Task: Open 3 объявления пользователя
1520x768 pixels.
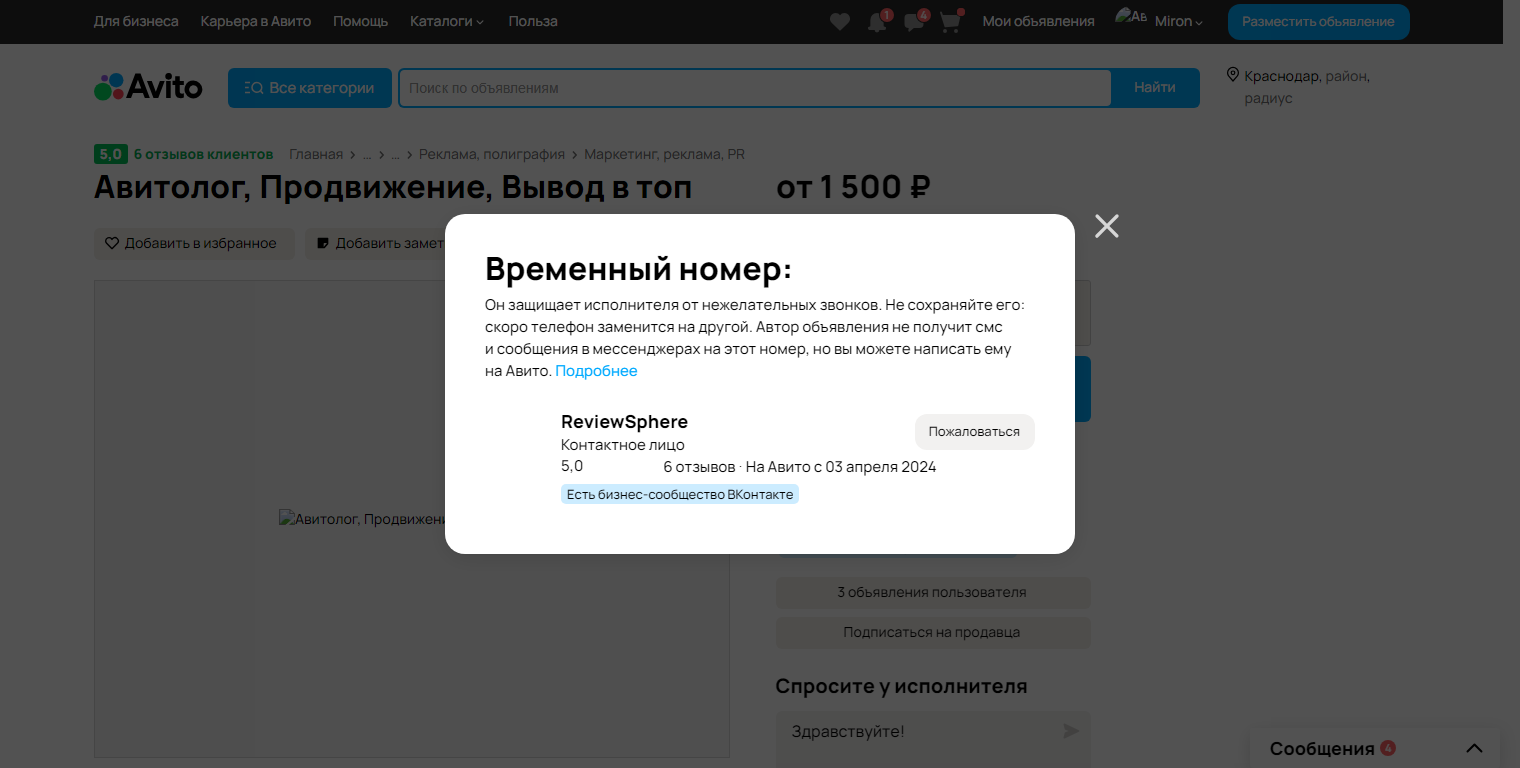Action: [933, 592]
